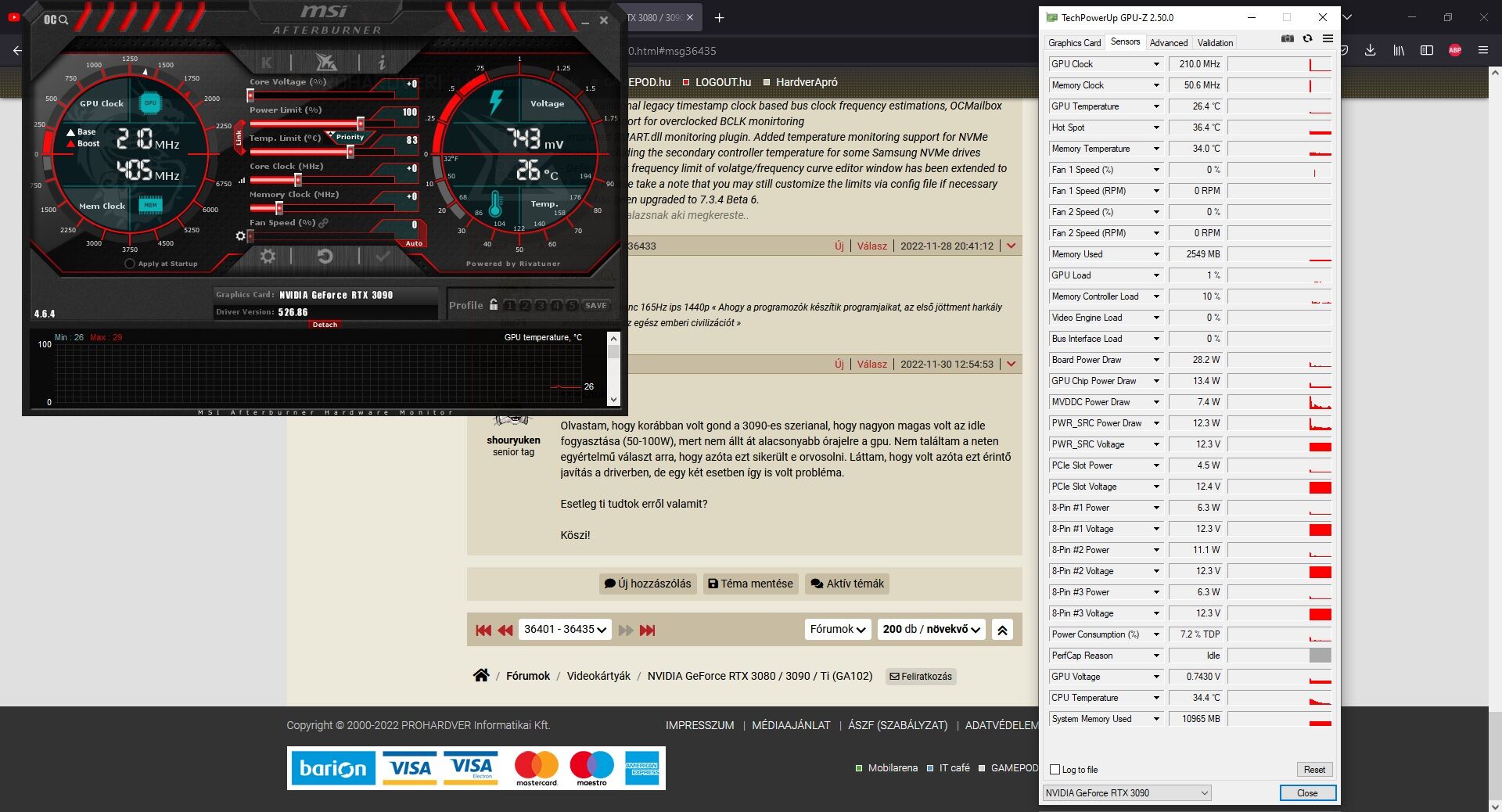The width and height of the screenshot is (1502, 812).
Task: Open the GPU Clock sensor dropdown
Action: pyautogui.click(x=1156, y=64)
